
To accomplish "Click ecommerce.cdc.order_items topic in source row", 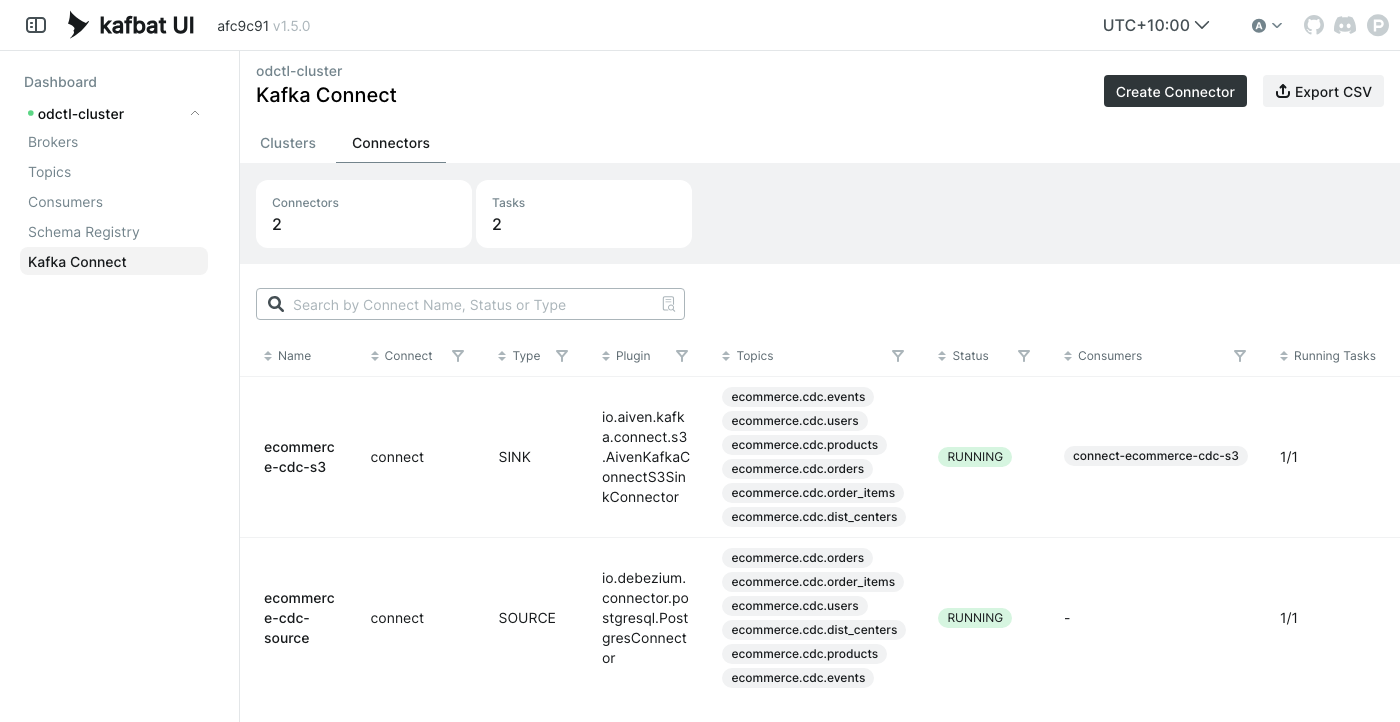I will (x=813, y=582).
